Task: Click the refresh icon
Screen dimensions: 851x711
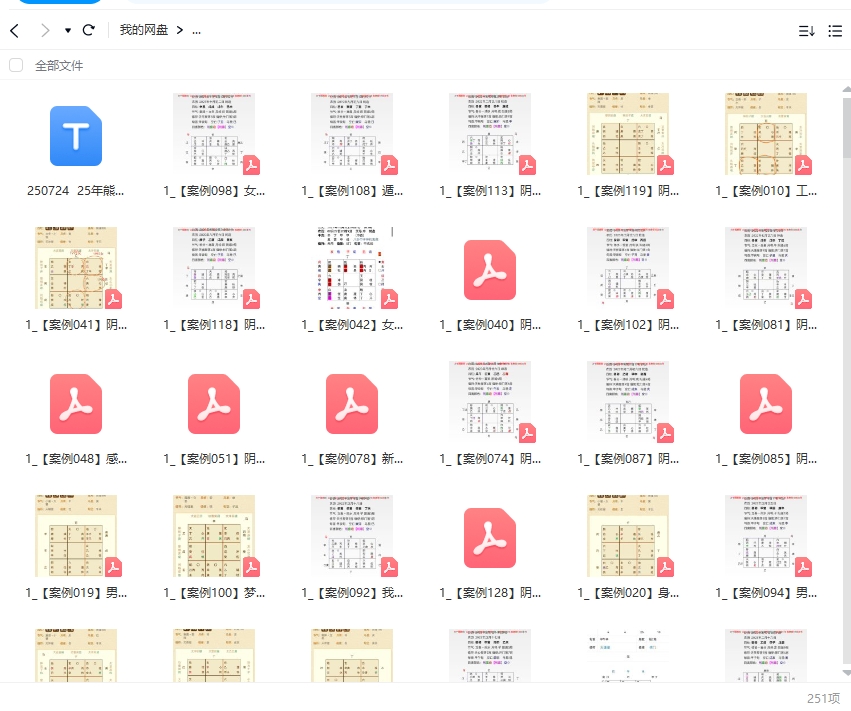Action: tap(89, 30)
